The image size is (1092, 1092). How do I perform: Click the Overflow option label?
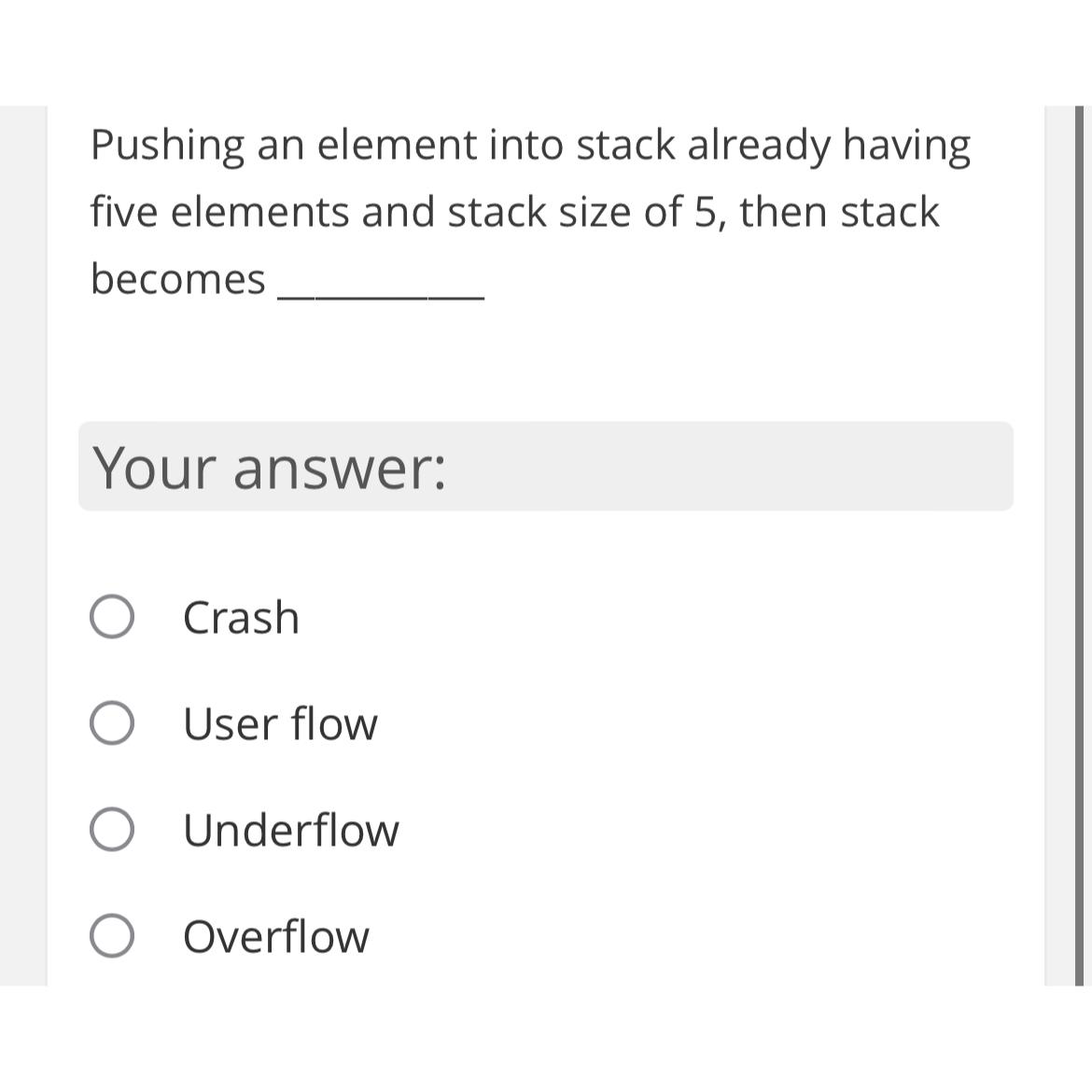[275, 936]
